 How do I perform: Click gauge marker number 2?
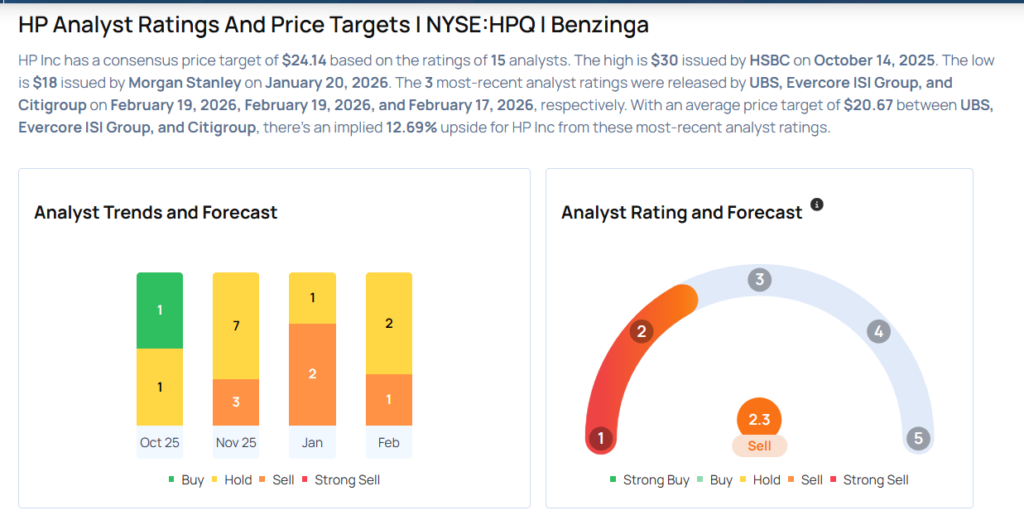click(642, 332)
